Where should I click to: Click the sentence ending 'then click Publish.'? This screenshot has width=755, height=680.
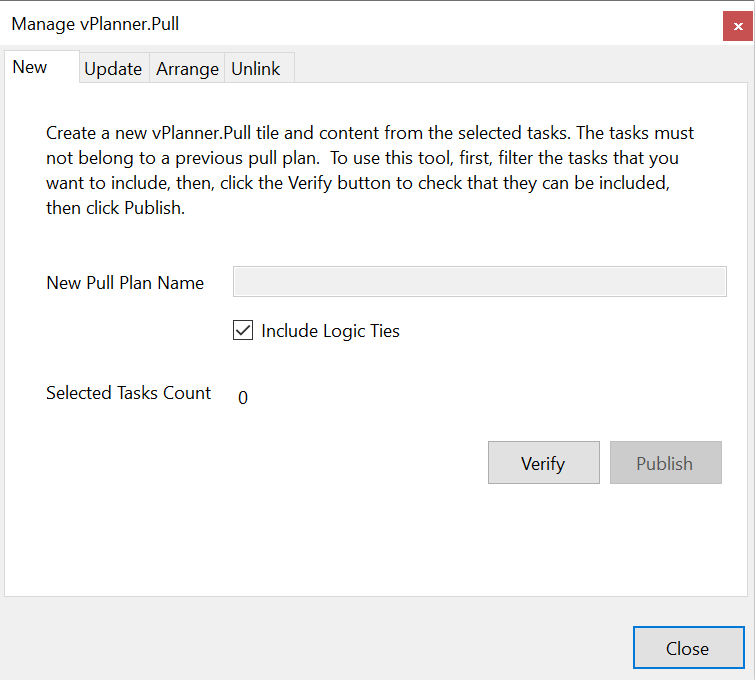click(x=116, y=208)
